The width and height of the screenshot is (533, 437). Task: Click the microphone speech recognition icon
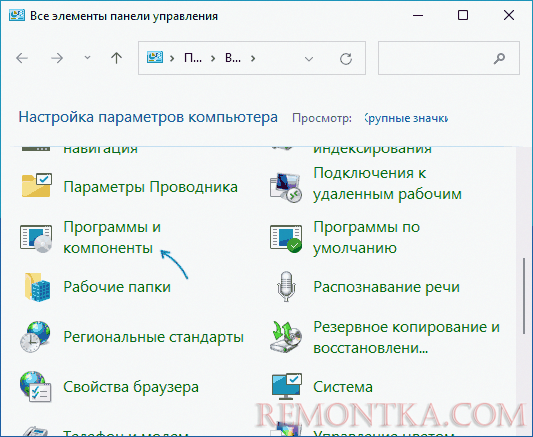tap(286, 286)
